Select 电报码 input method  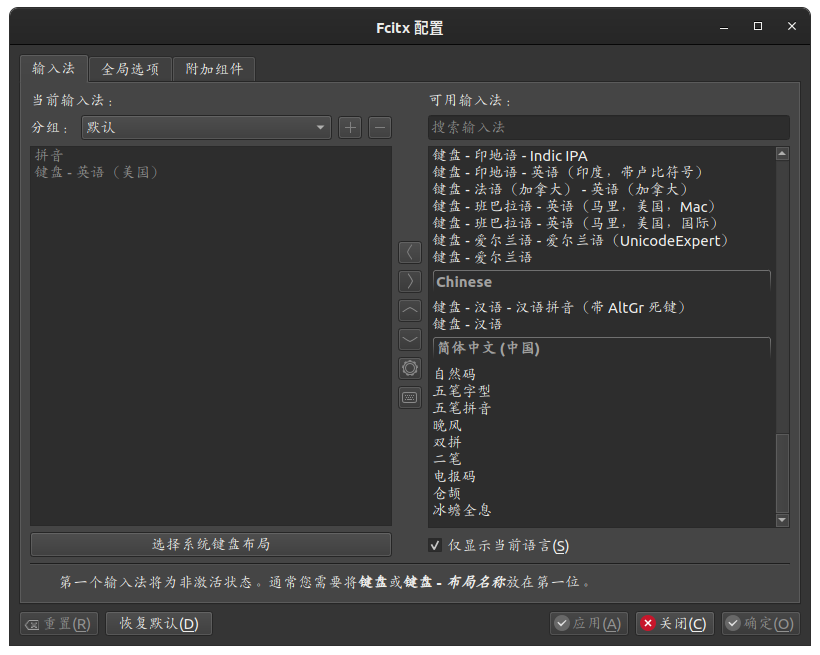601,476
